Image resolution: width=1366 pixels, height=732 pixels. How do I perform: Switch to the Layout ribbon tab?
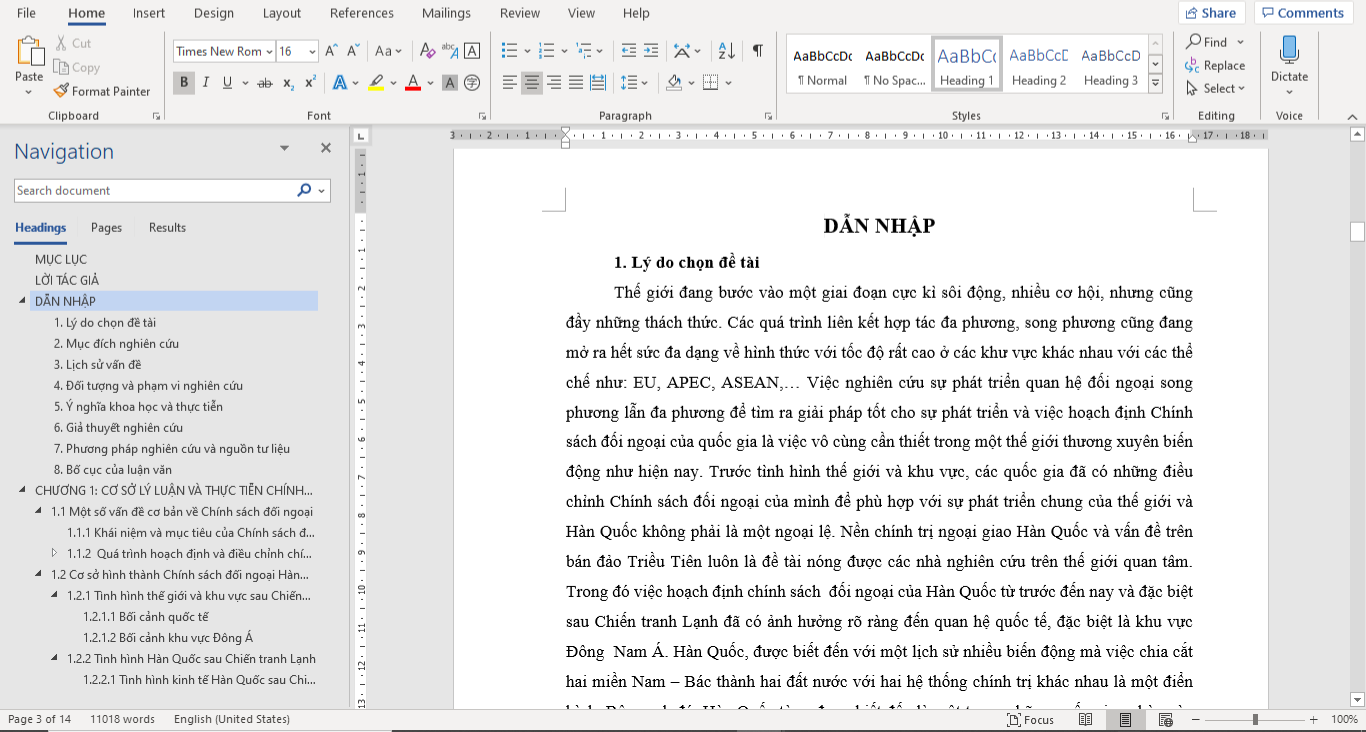click(x=282, y=13)
